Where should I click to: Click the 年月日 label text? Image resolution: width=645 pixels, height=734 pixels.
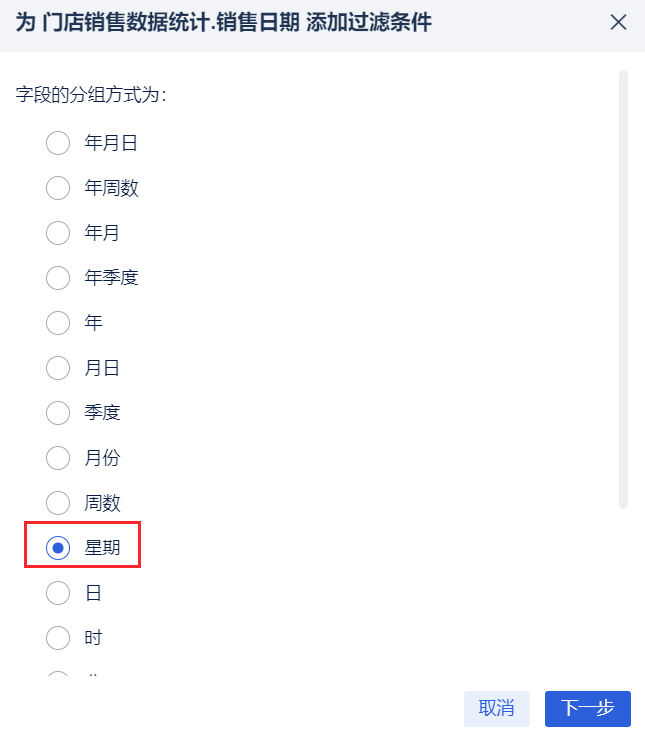pos(111,143)
